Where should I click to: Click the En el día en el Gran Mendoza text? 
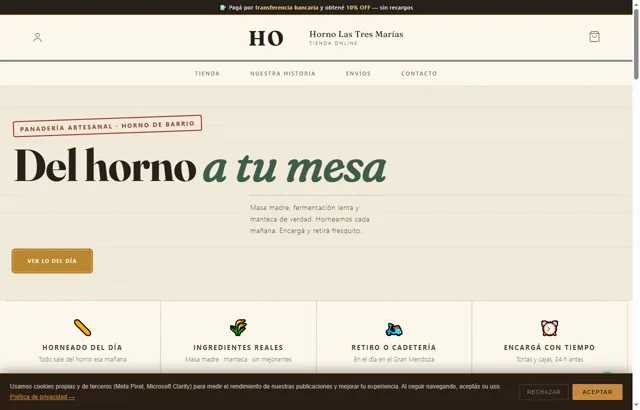tap(394, 359)
